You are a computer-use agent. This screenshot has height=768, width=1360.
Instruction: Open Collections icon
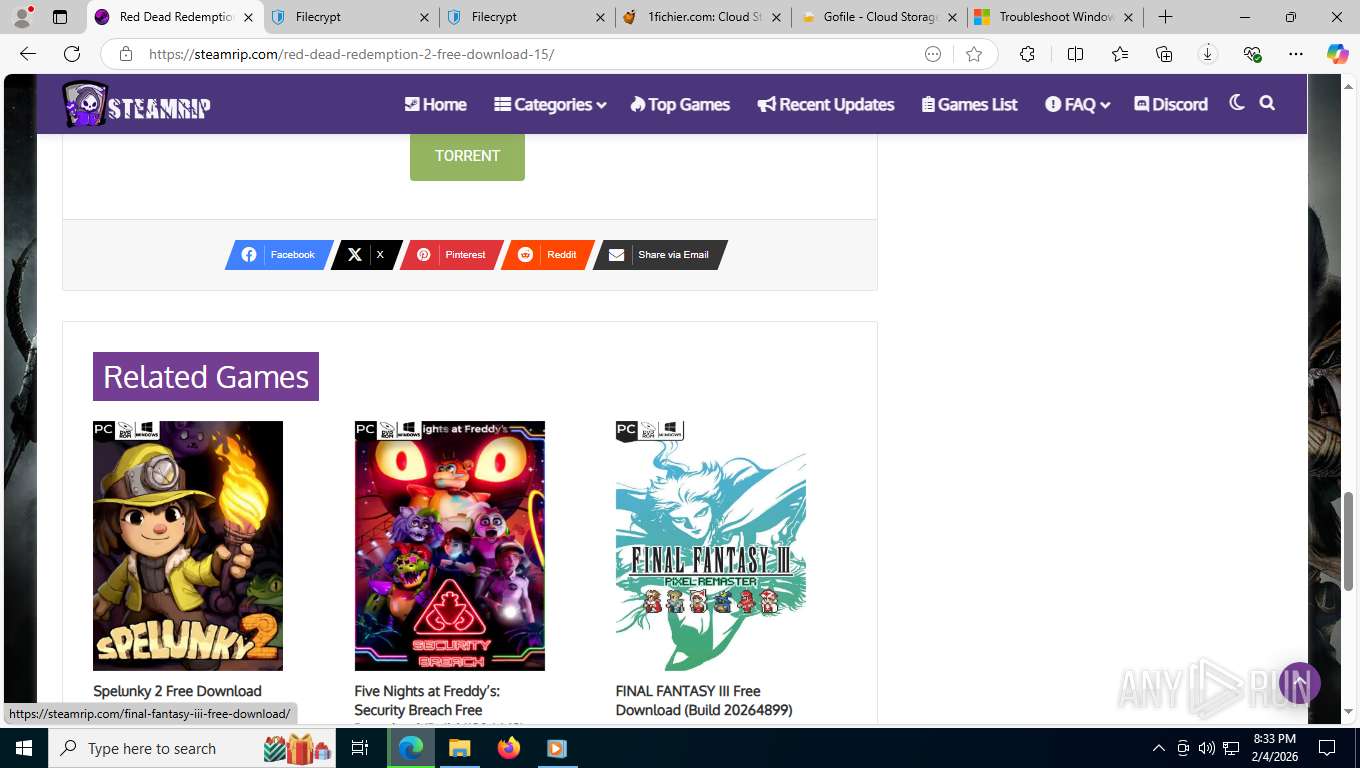click(1164, 54)
